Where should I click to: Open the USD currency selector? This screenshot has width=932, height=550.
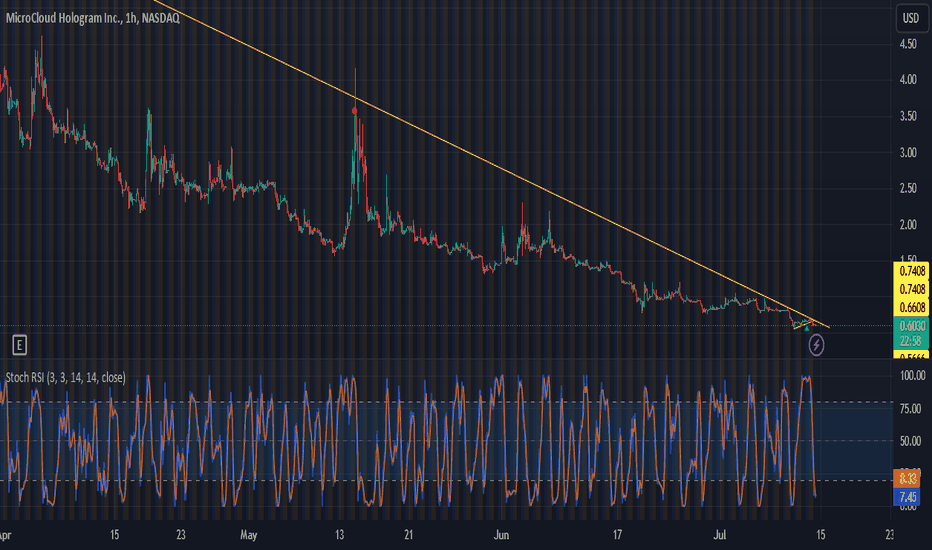pos(911,18)
